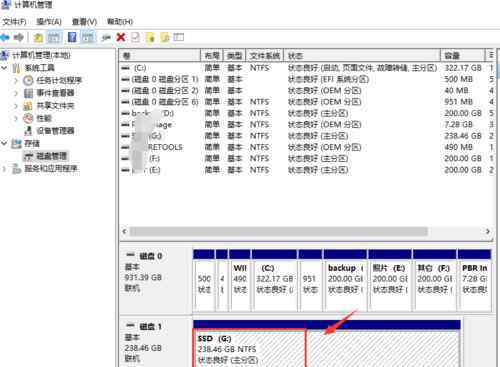500x367 pixels.
Task: Sort by the 布局 column header
Action: click(212, 56)
